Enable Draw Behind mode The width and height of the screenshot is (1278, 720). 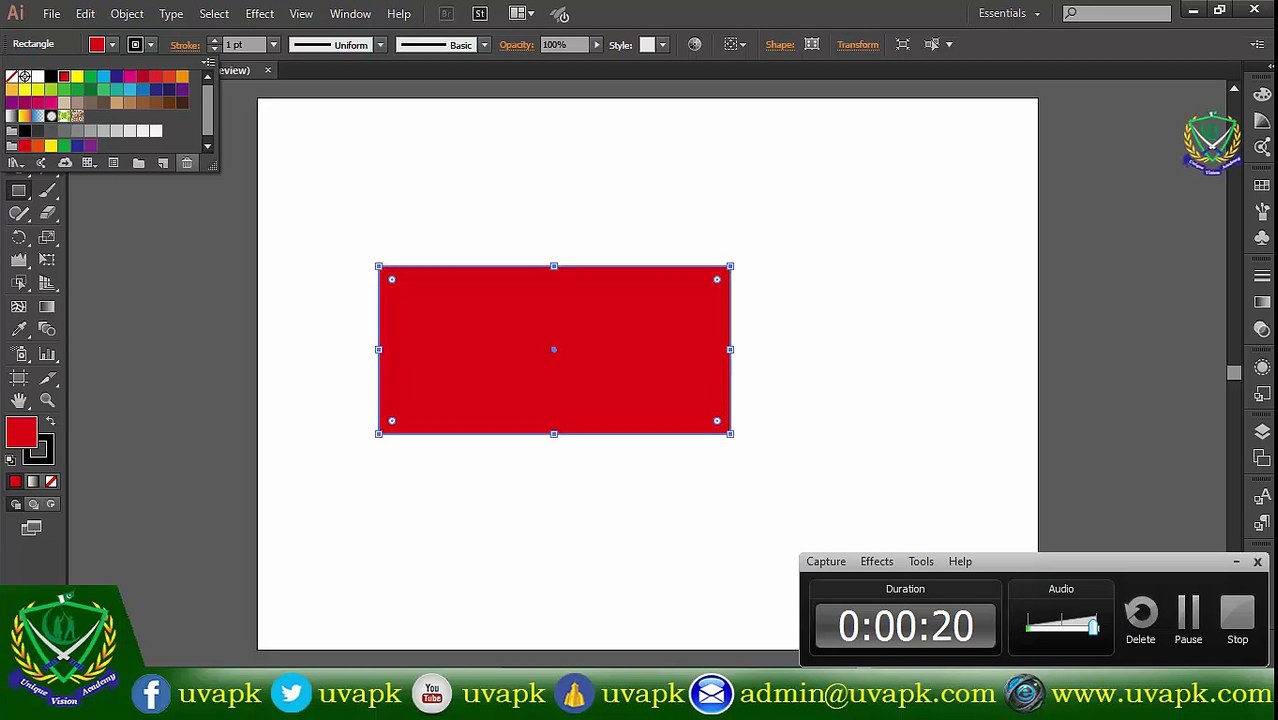(x=33, y=505)
